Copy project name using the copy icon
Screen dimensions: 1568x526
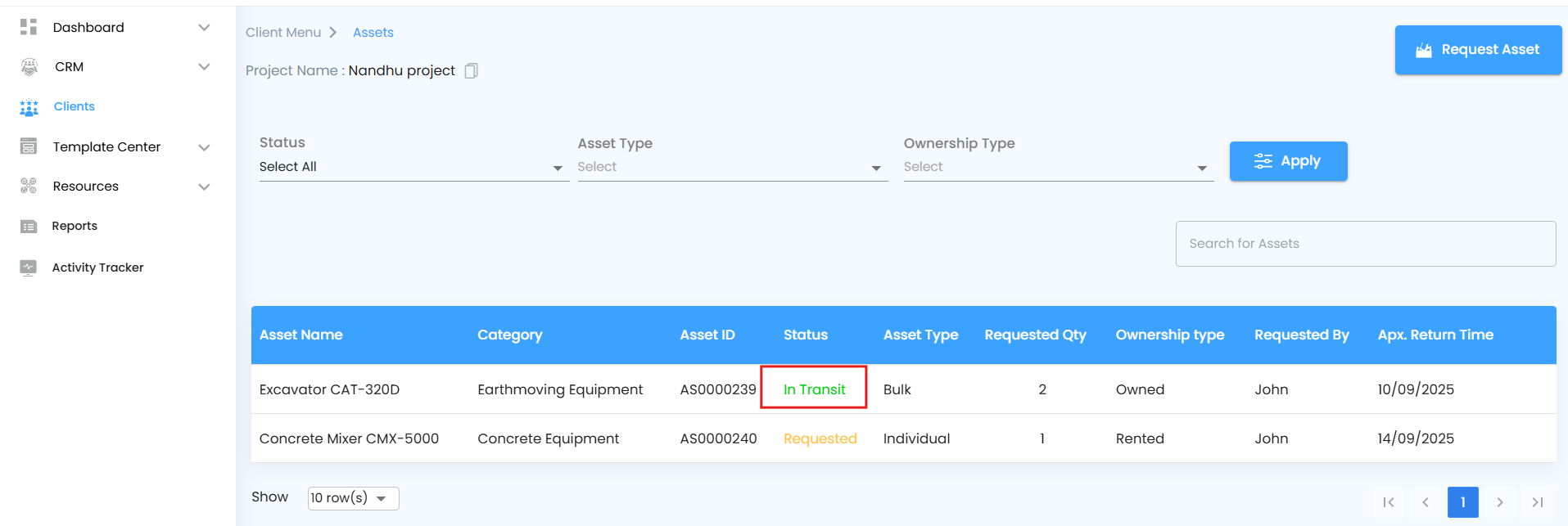coord(471,71)
